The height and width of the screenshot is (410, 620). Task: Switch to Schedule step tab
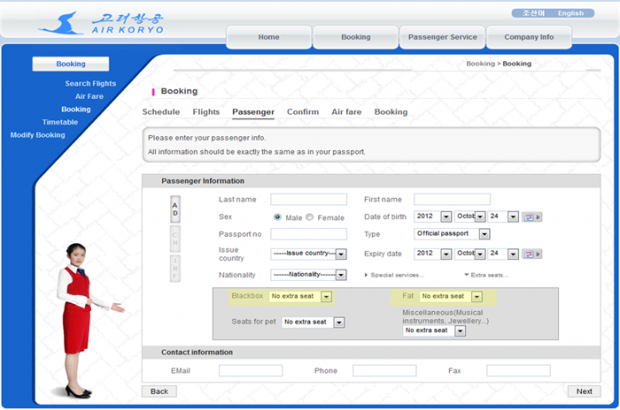tap(161, 112)
